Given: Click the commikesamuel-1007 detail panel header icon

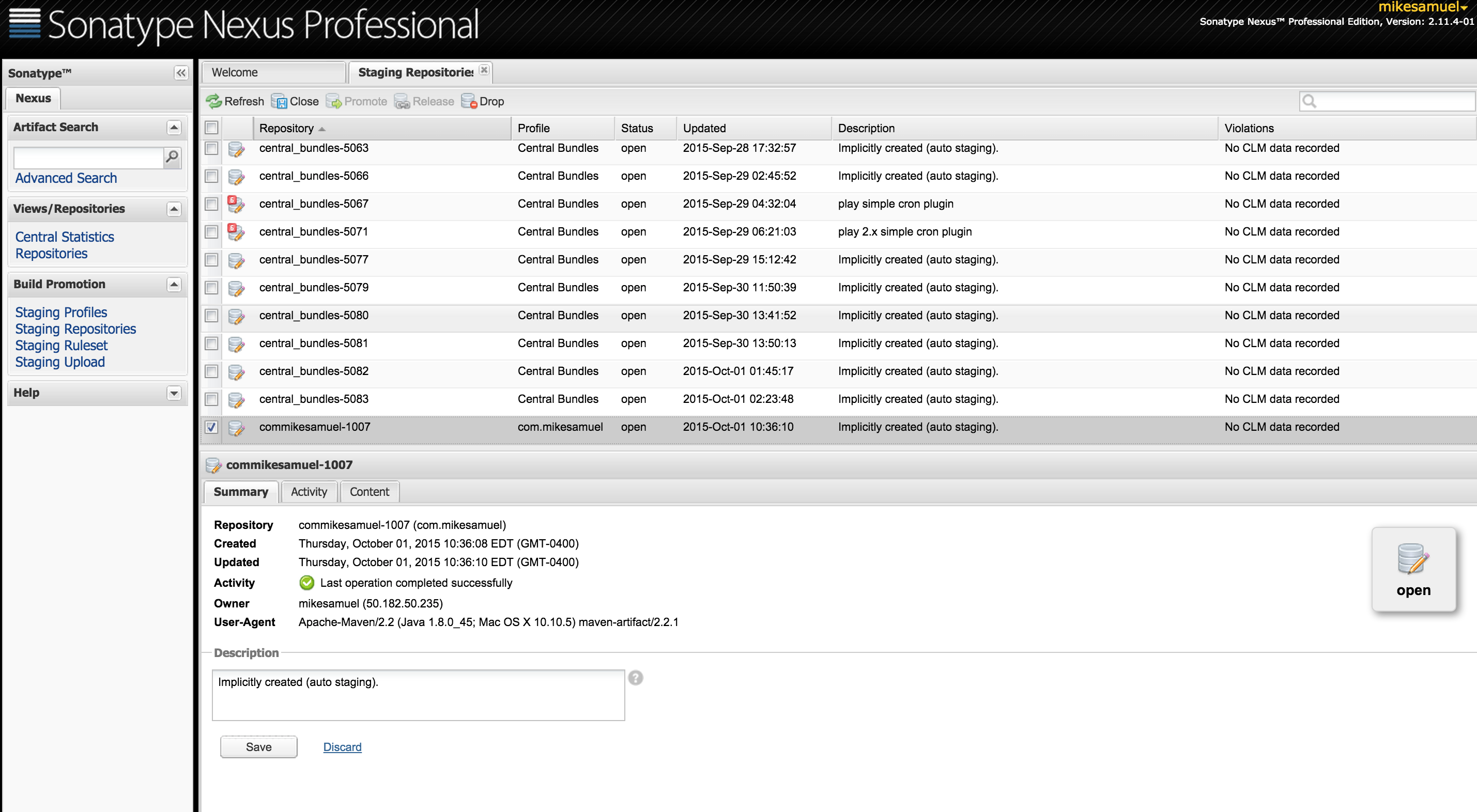Looking at the screenshot, I should point(213,465).
